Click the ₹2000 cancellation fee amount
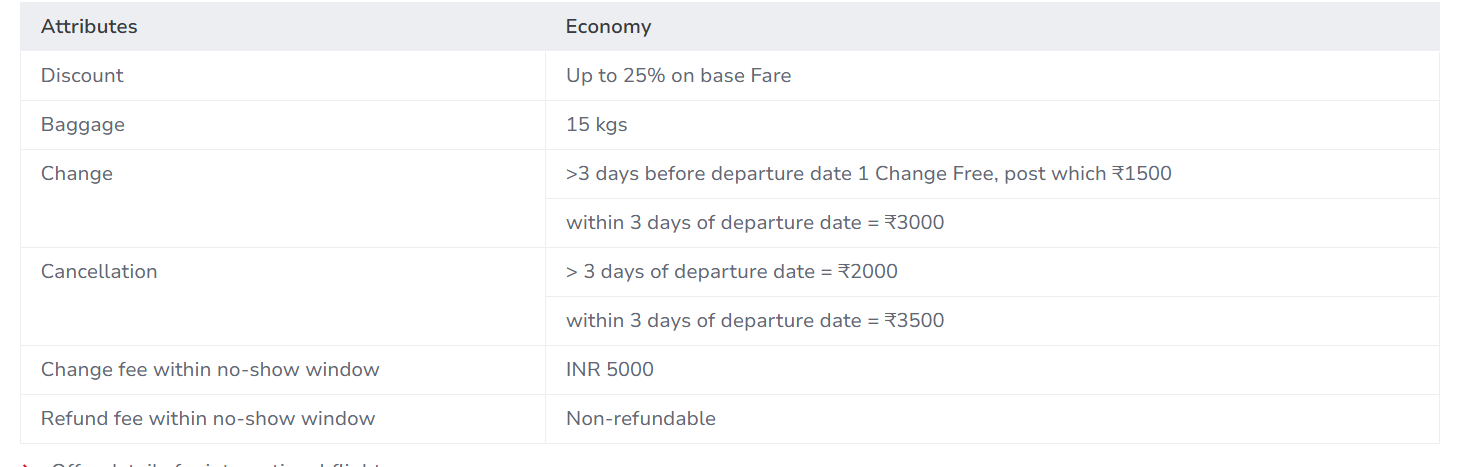This screenshot has height=467, width=1466. [867, 272]
